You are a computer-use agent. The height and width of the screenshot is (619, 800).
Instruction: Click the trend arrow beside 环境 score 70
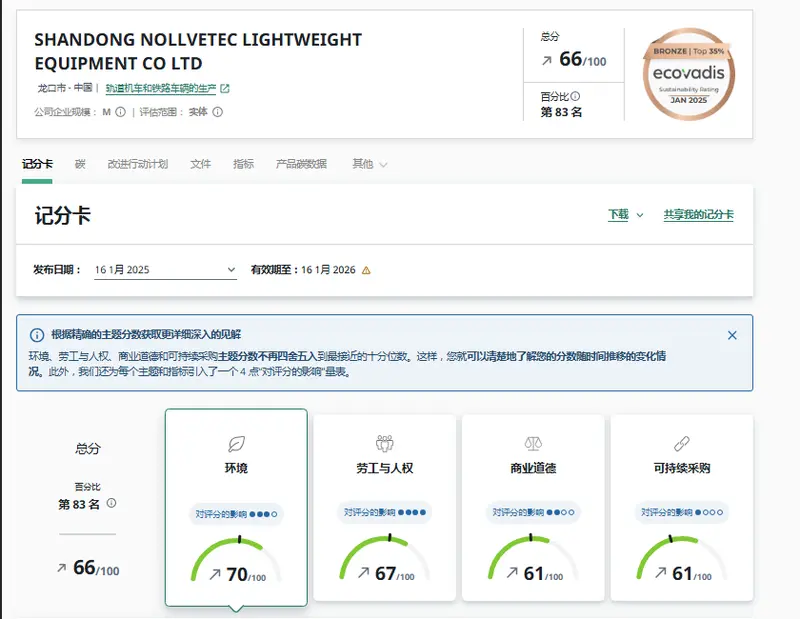click(215, 575)
